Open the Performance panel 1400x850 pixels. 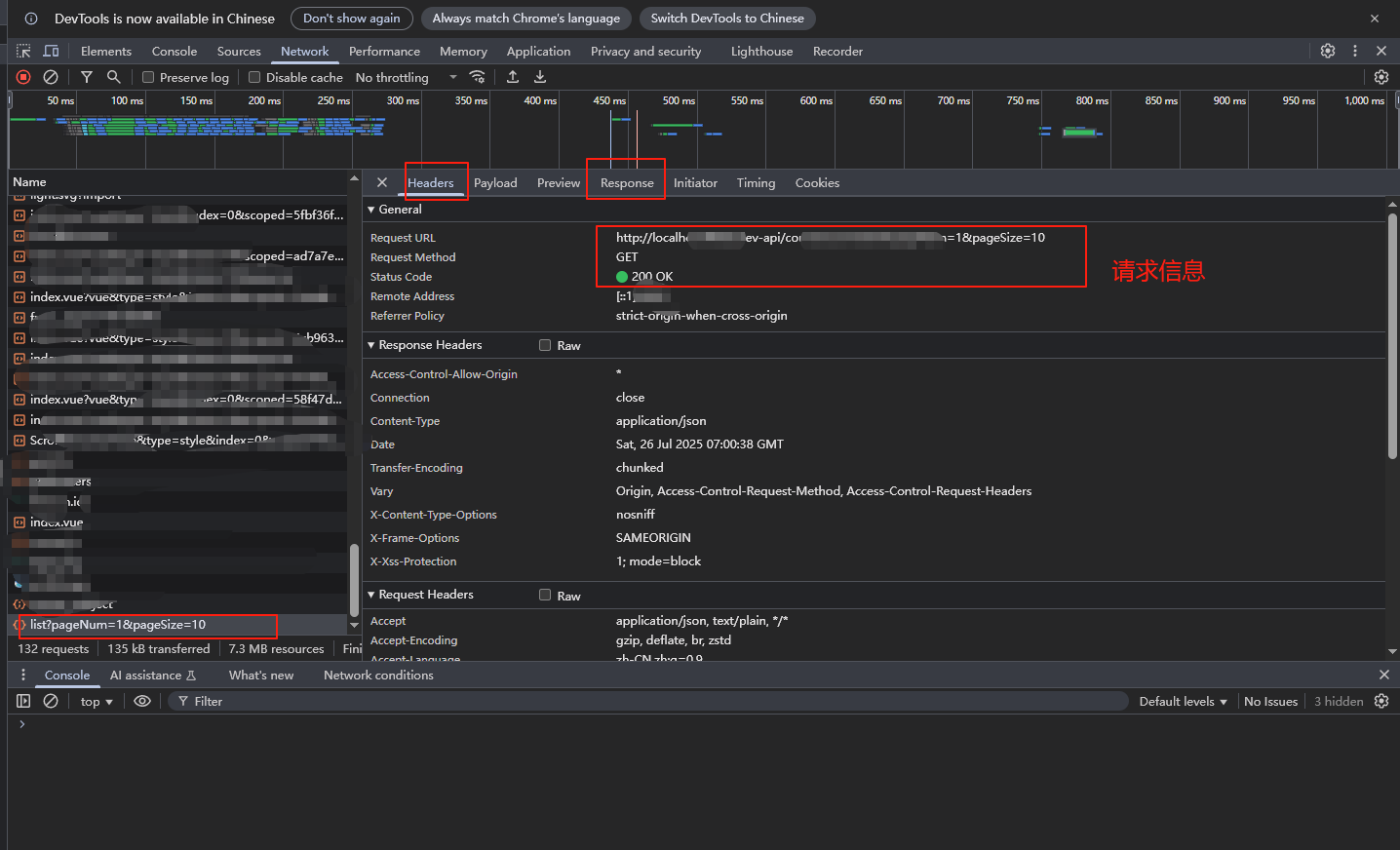click(x=384, y=51)
